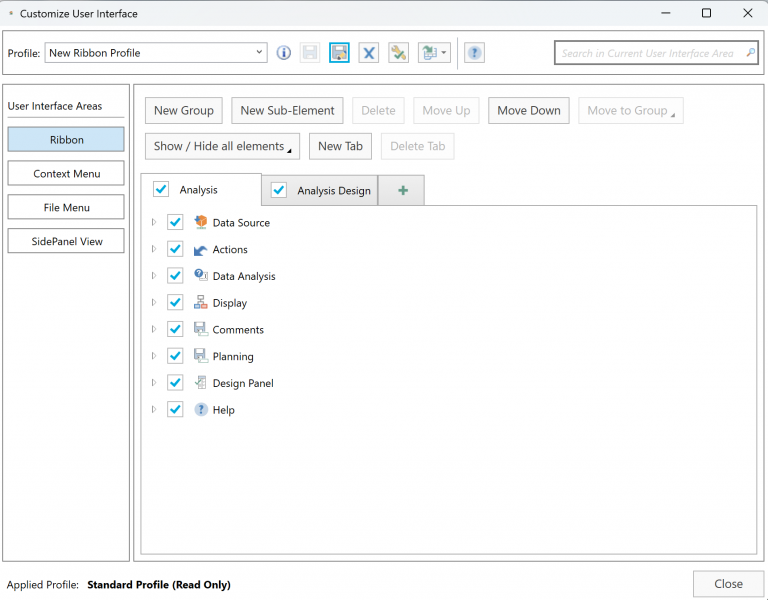
Task: Select the Context Menu interface area
Action: click(66, 173)
